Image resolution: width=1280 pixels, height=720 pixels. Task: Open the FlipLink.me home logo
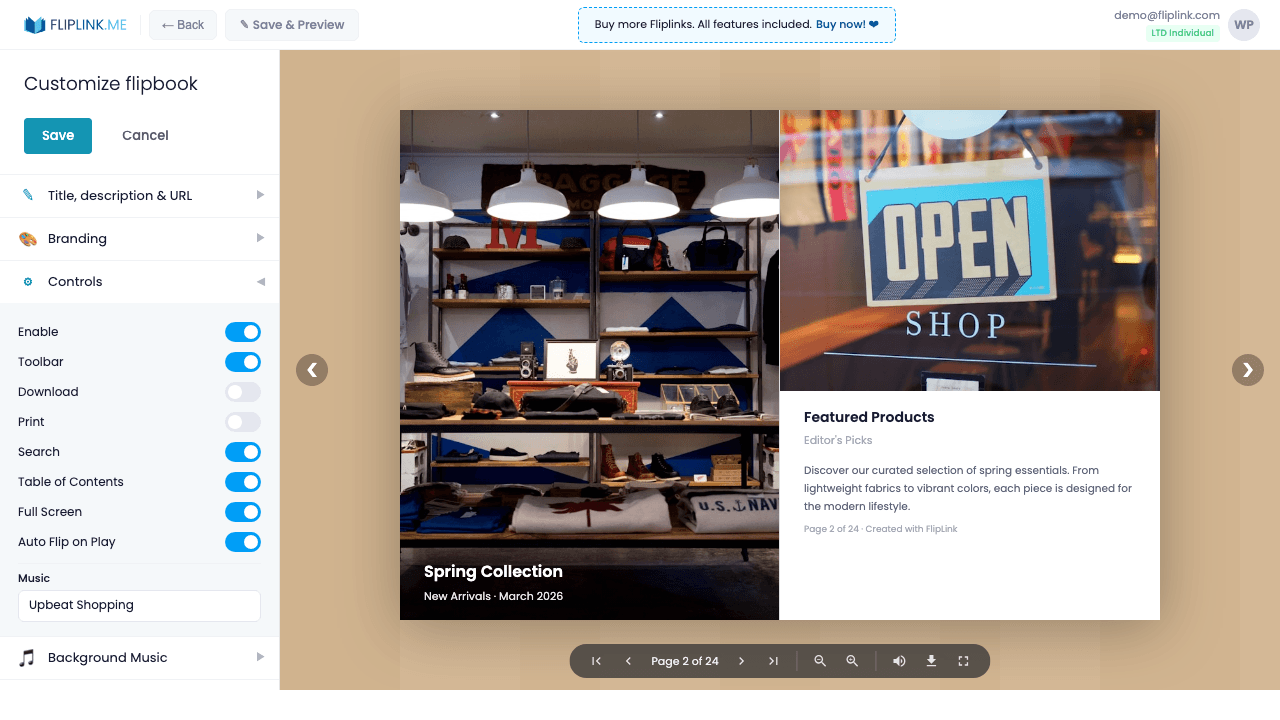point(75,24)
